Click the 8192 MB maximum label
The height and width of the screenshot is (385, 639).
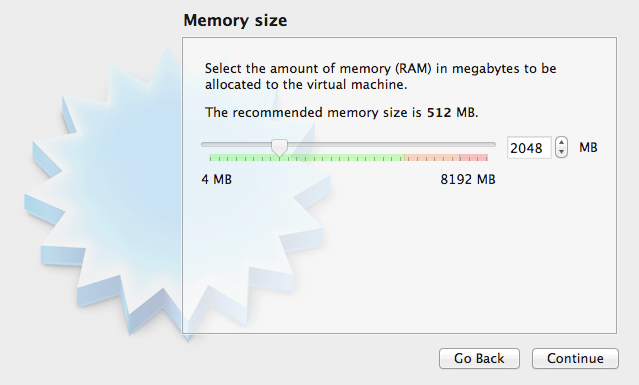pyautogui.click(x=468, y=179)
